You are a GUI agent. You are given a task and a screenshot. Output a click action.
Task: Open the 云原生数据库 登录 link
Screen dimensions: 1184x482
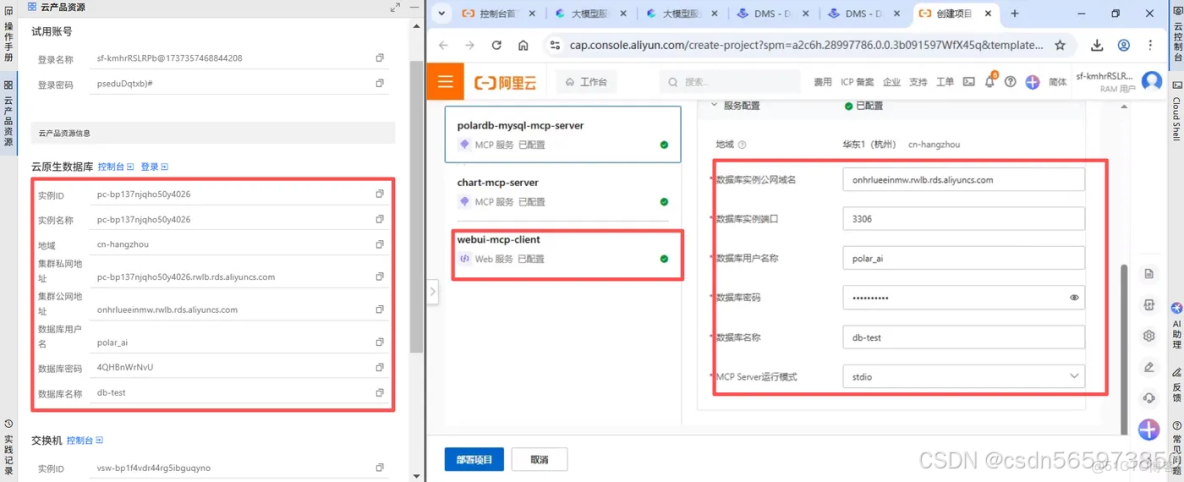click(154, 166)
